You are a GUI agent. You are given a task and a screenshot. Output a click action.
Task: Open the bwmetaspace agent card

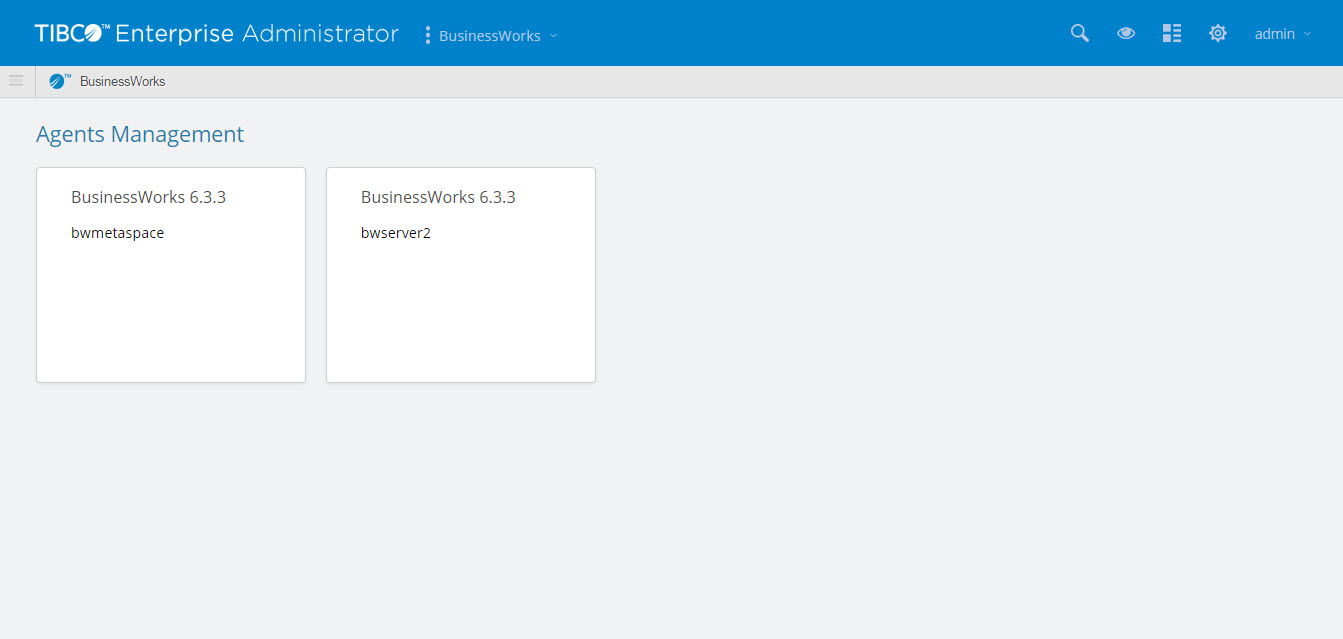click(x=171, y=275)
